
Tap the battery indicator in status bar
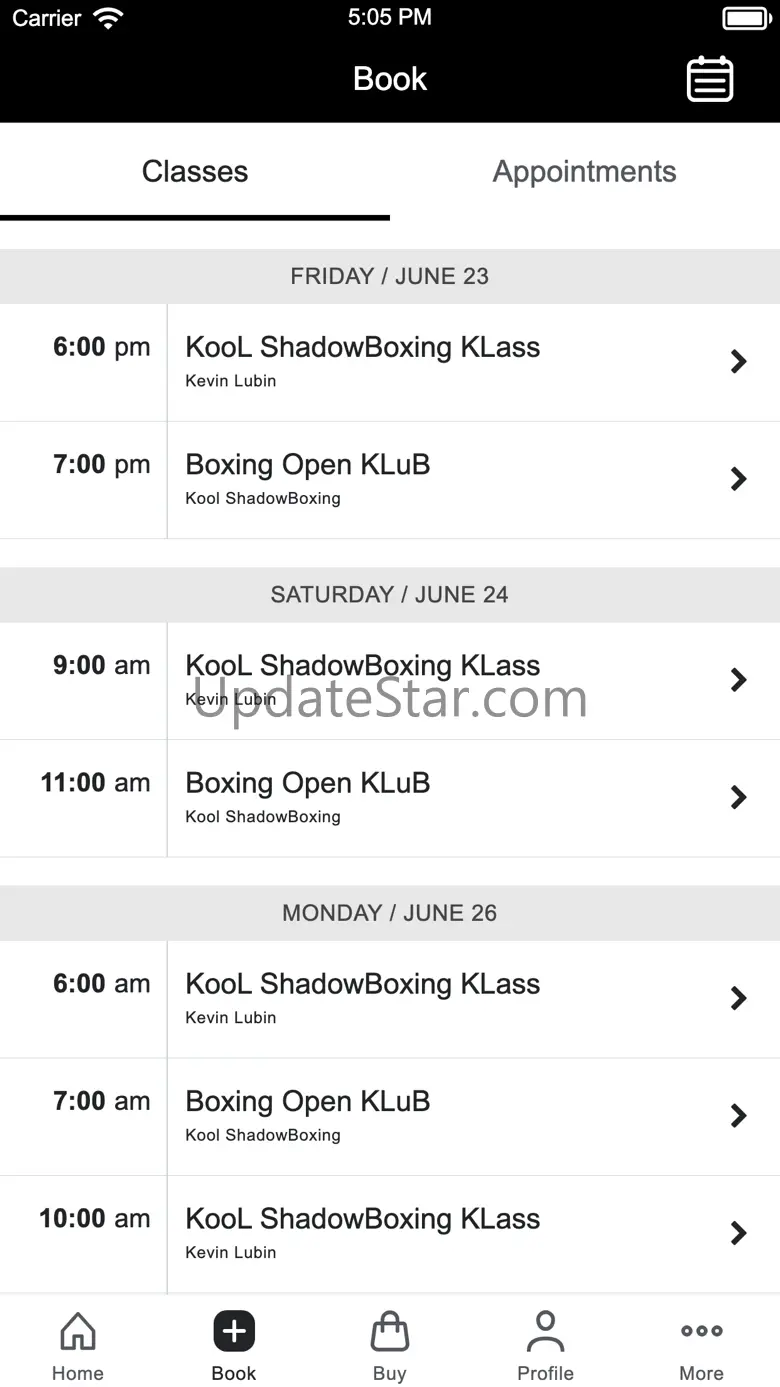[x=746, y=18]
